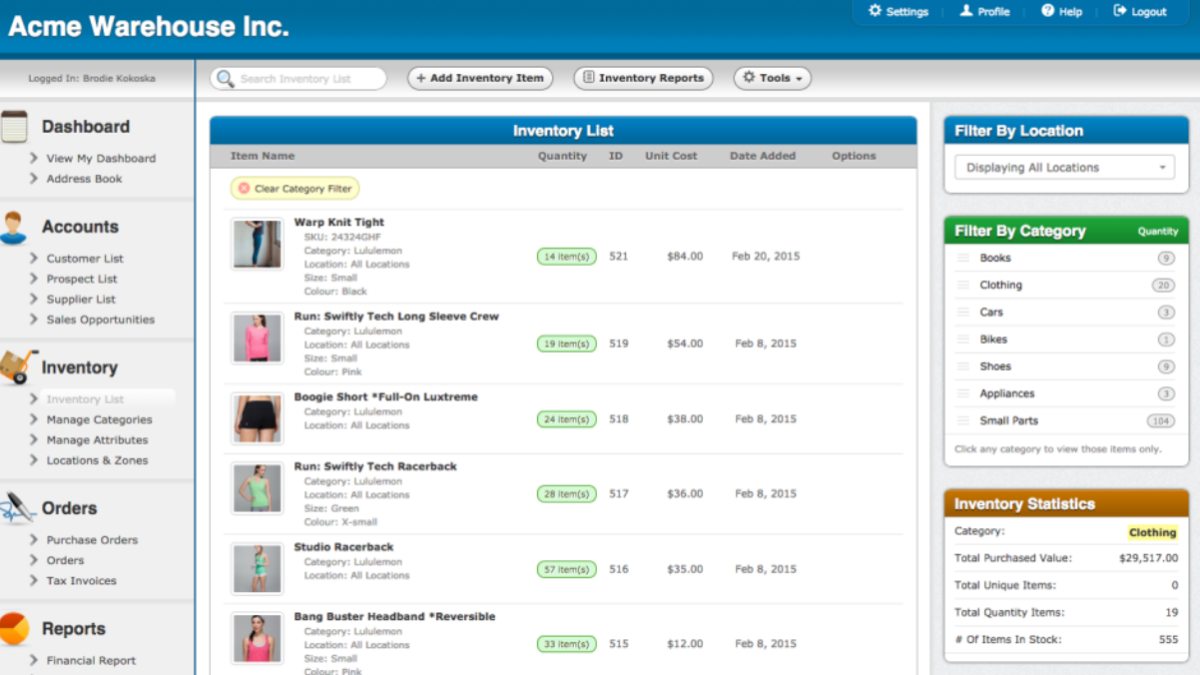Click the Reports pie chart icon
1200x675 pixels.
point(14,629)
